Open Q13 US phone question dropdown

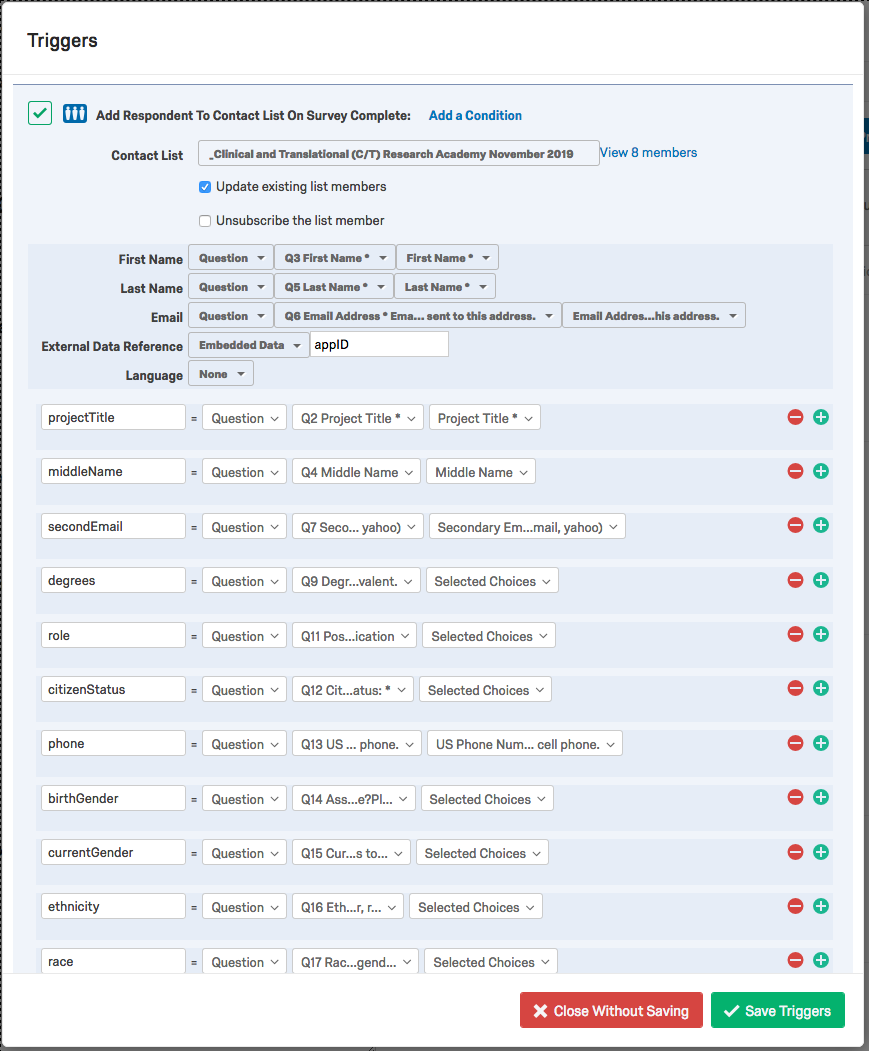coord(357,745)
